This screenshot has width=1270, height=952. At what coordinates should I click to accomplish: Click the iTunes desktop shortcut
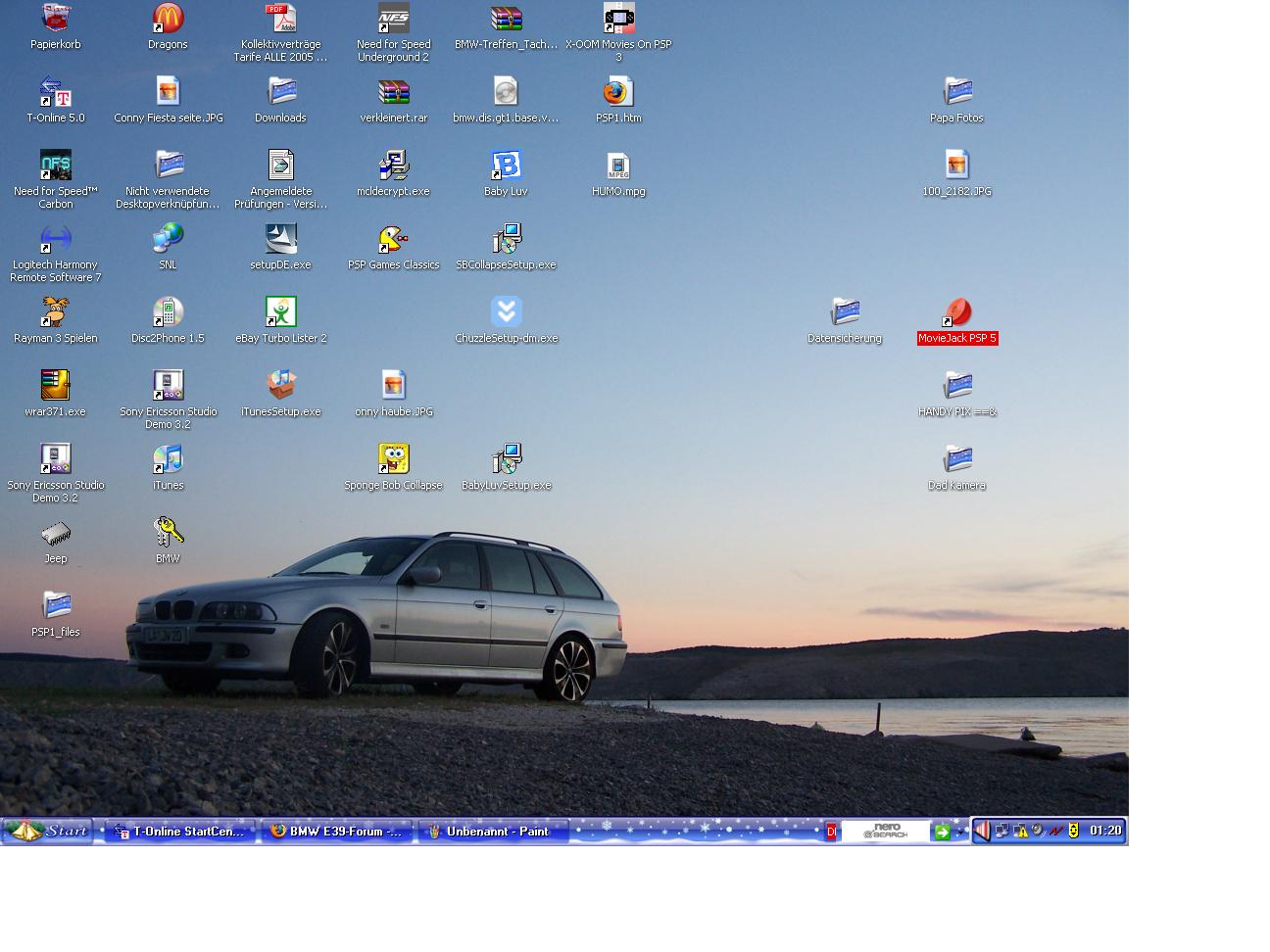168,459
